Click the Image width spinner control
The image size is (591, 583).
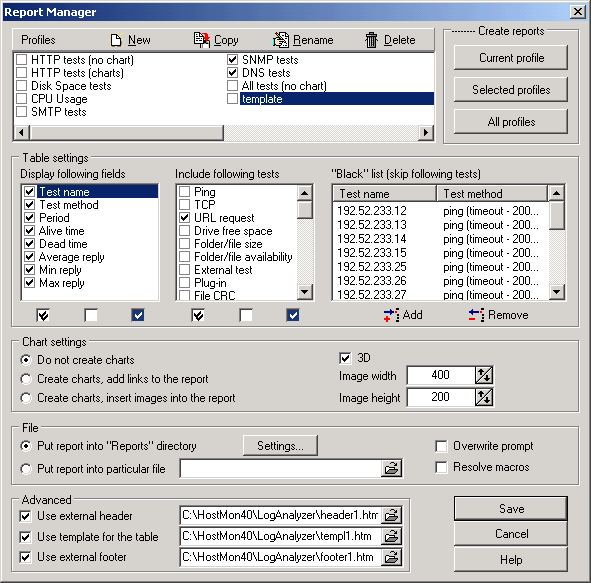click(484, 375)
